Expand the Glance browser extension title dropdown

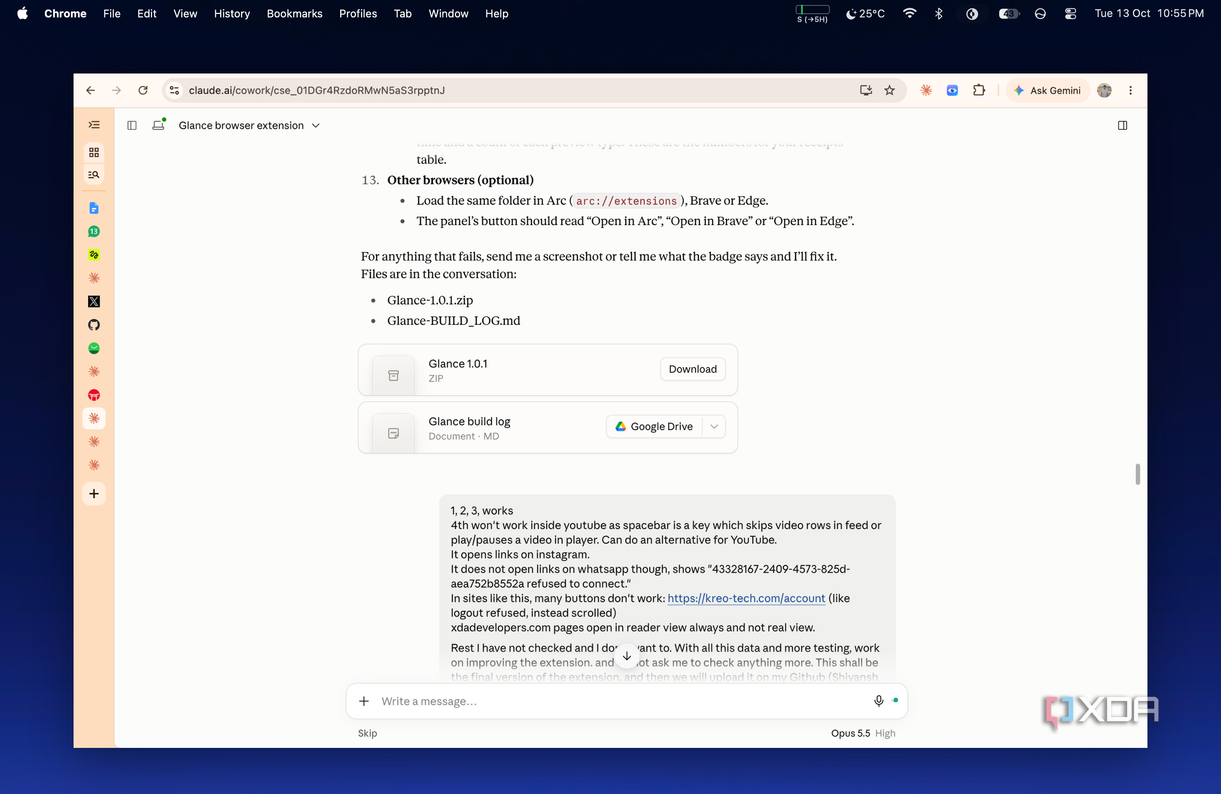(250, 126)
